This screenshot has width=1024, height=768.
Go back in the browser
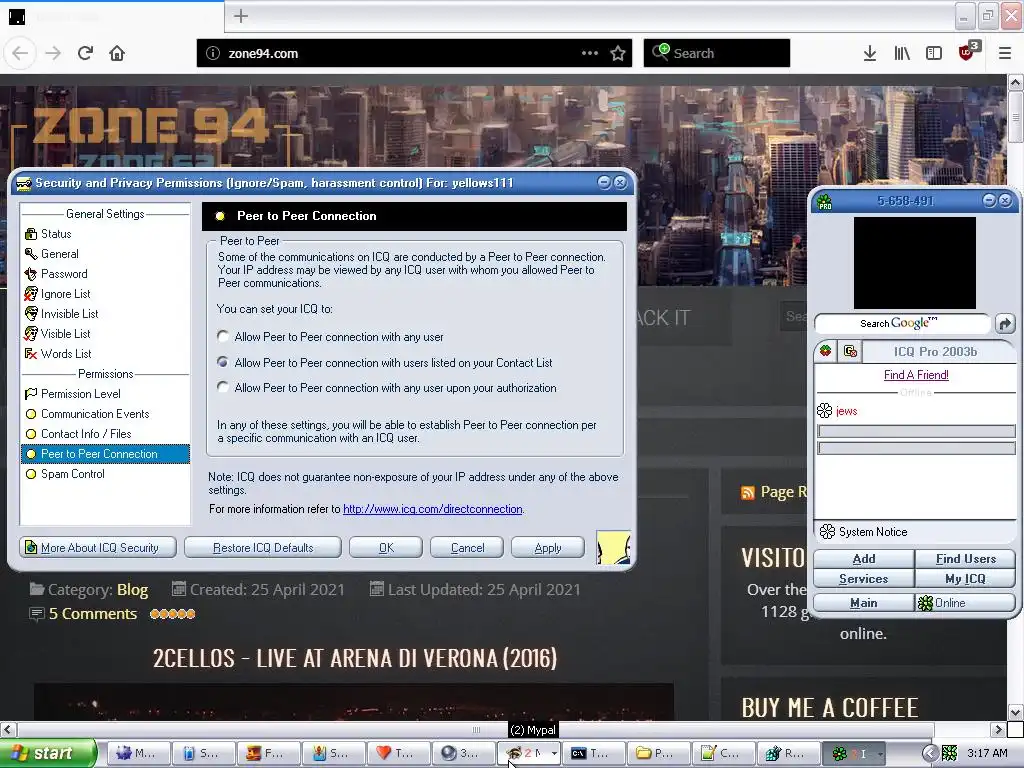[x=20, y=53]
